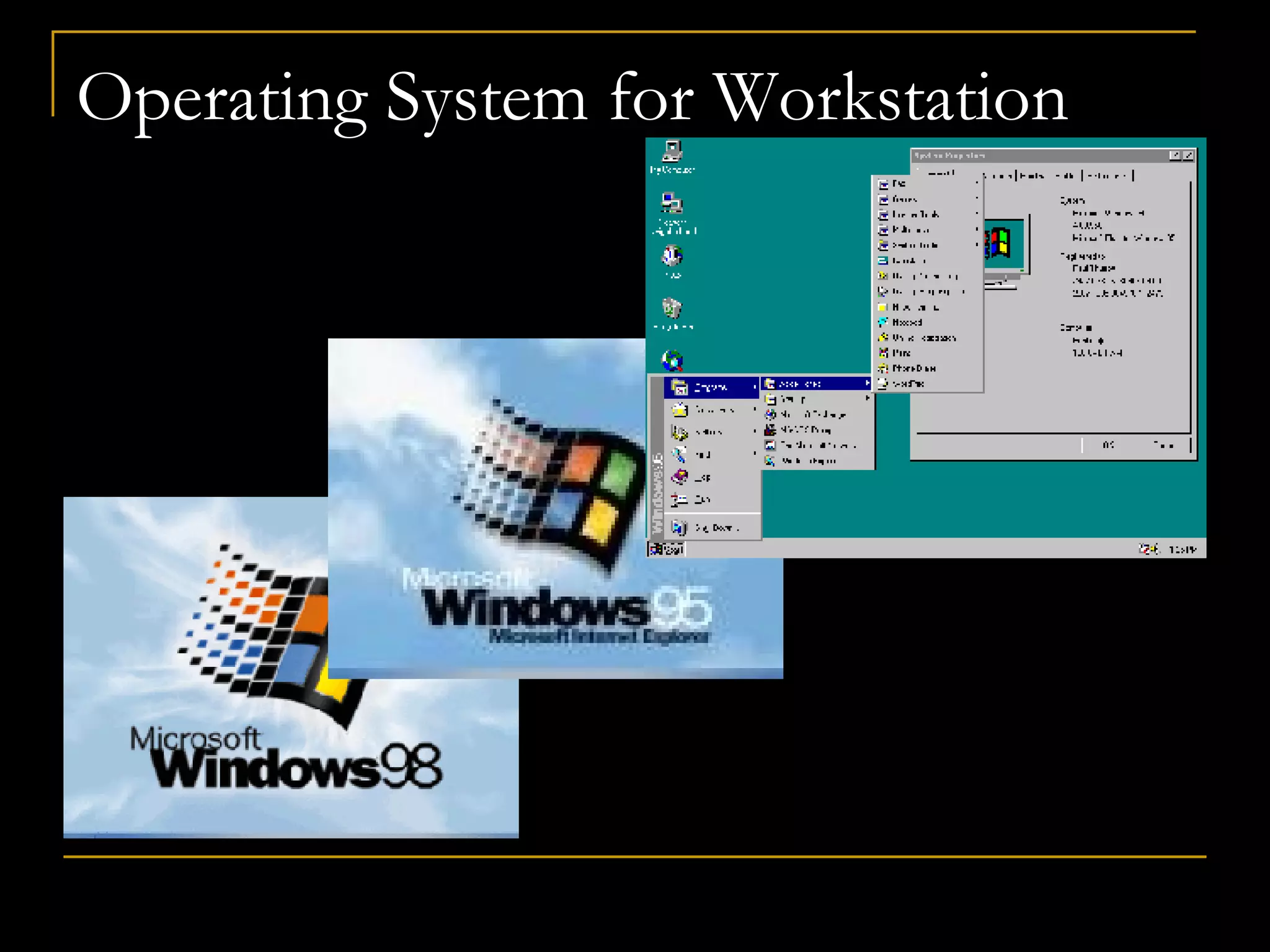Click the Windows 95 splash image

coord(555,508)
